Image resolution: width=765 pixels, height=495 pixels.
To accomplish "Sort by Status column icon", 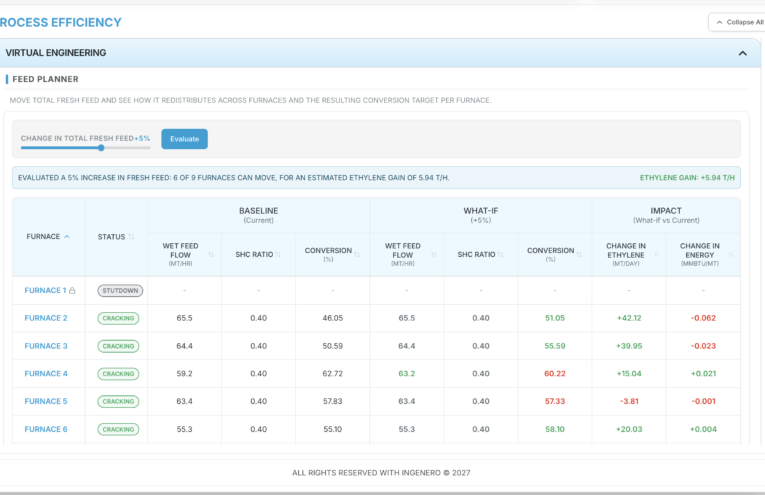I will [131, 237].
